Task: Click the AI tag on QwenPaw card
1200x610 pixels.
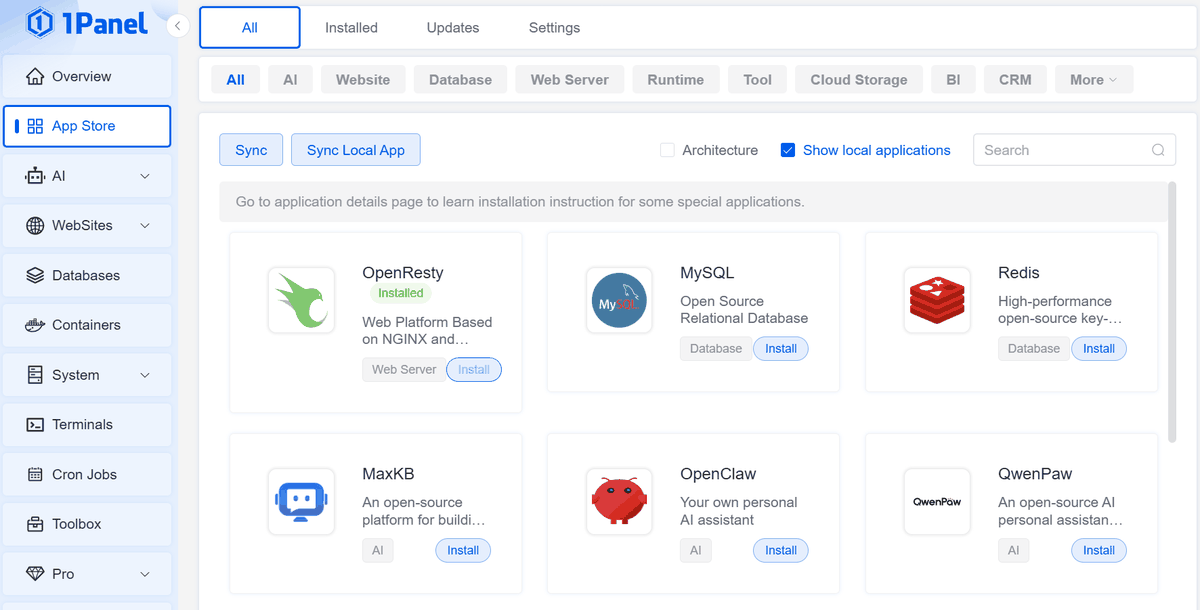Action: tap(1014, 550)
